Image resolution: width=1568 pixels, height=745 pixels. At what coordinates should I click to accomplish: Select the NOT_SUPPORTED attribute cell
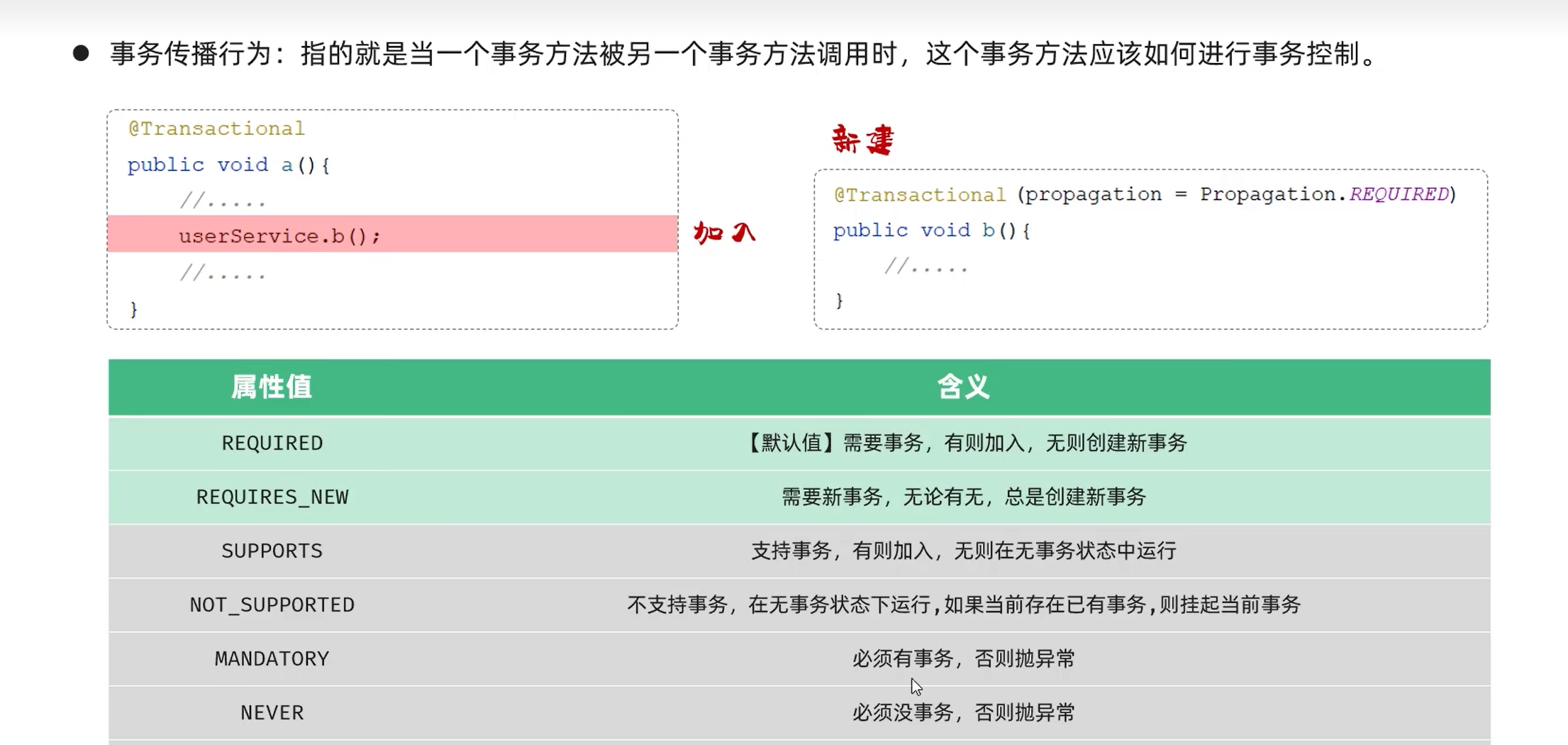coord(272,605)
